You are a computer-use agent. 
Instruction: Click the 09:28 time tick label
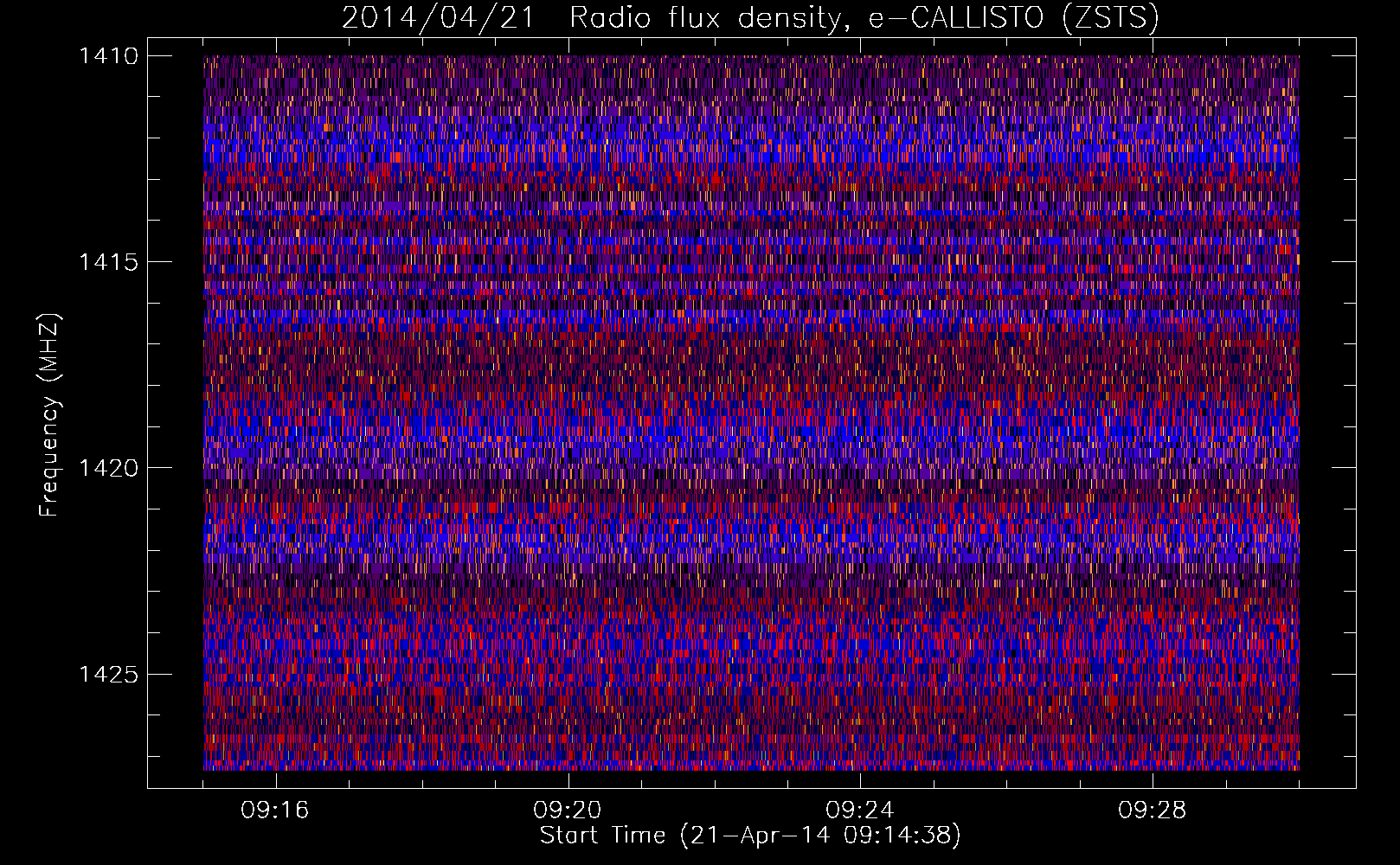1153,811
